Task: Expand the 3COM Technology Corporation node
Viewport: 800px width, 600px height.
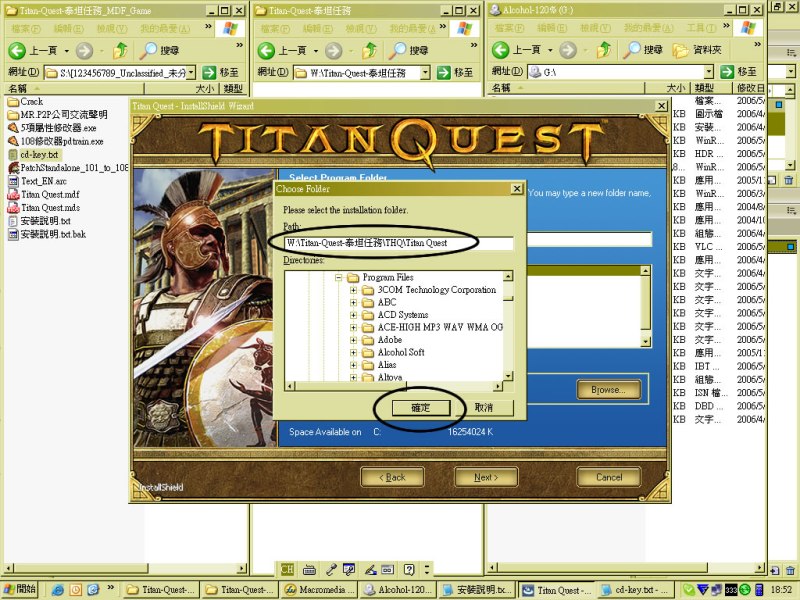Action: [x=353, y=290]
